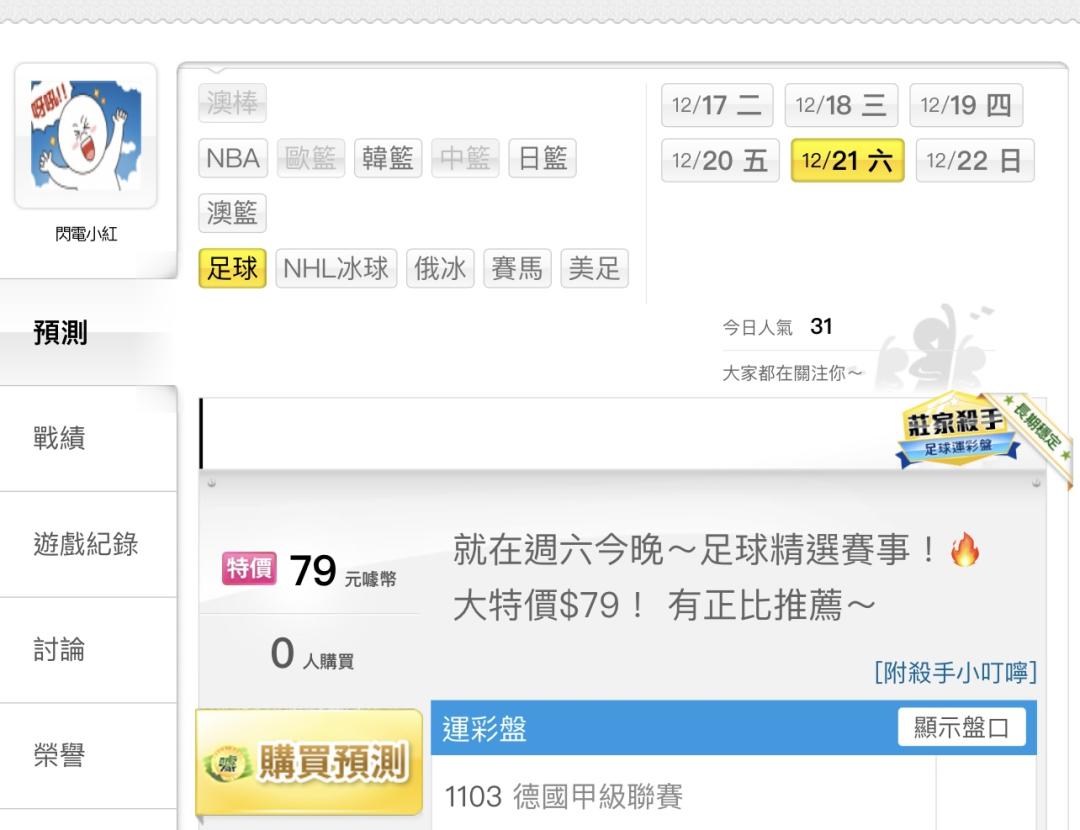Click the 閃電小紅 username

pos(86,234)
